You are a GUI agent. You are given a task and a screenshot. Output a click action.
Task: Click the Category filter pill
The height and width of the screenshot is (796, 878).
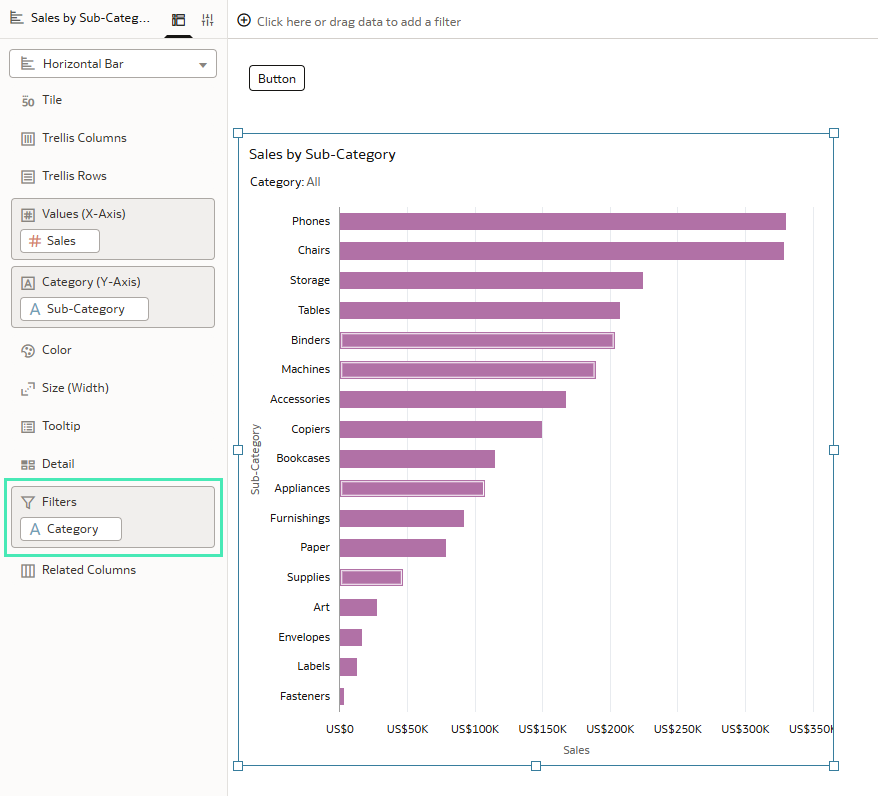click(x=71, y=529)
